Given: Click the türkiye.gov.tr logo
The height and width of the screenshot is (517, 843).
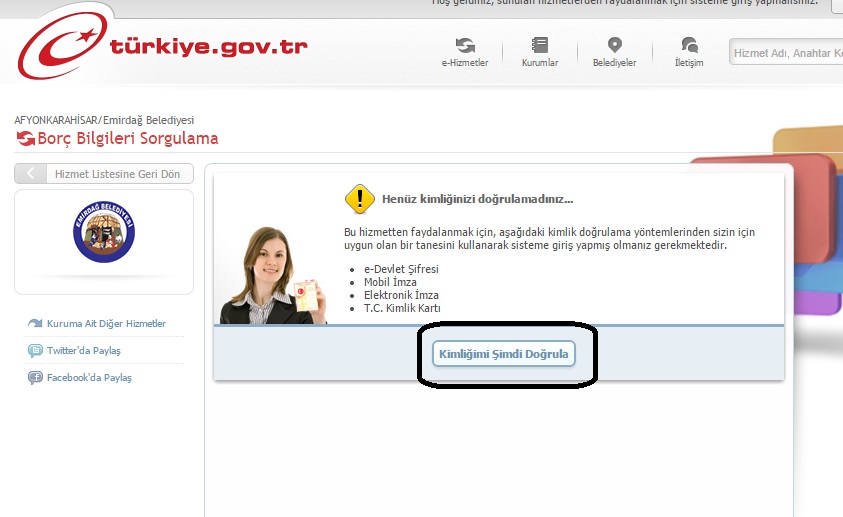Looking at the screenshot, I should (x=164, y=47).
